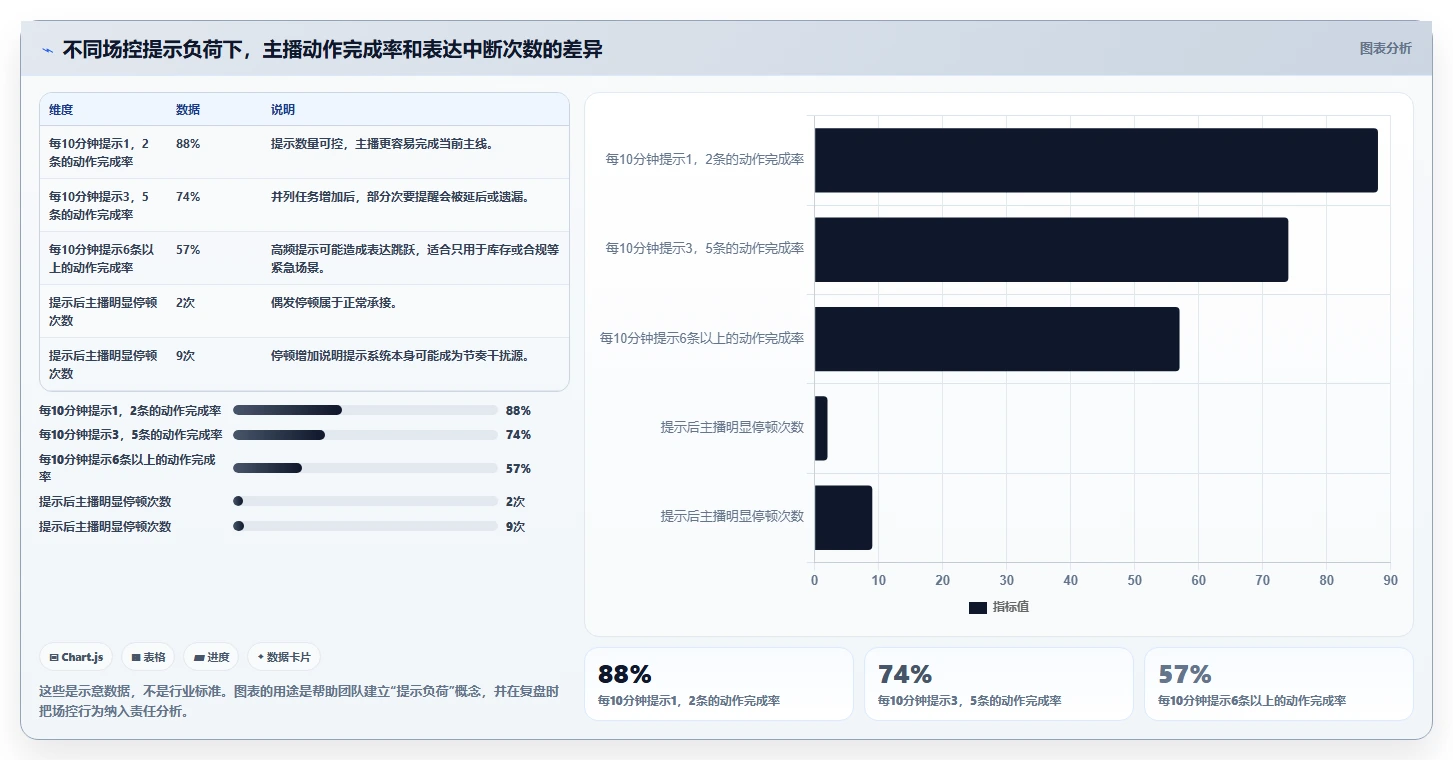This screenshot has height=760, width=1453.
Task: Click the 88% progress bar
Action: coord(365,410)
